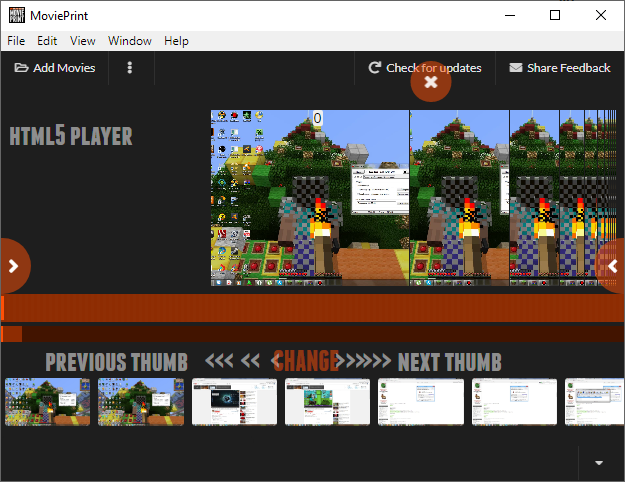Select the seventh, partly cut-off thumbnail
The image size is (625, 482).
(594, 402)
